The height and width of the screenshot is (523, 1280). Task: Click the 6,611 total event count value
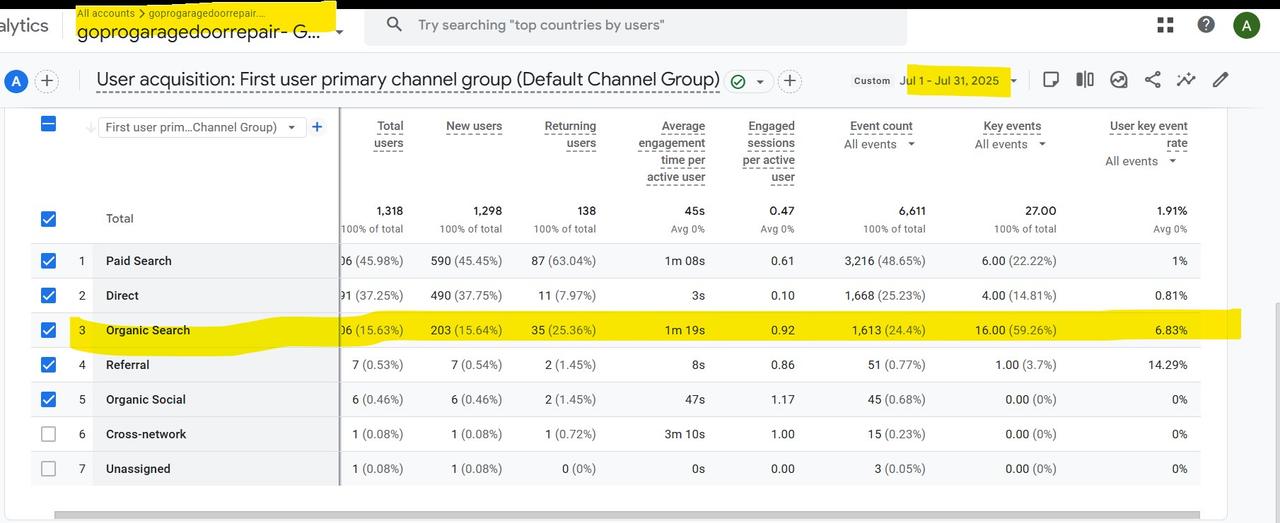[910, 211]
